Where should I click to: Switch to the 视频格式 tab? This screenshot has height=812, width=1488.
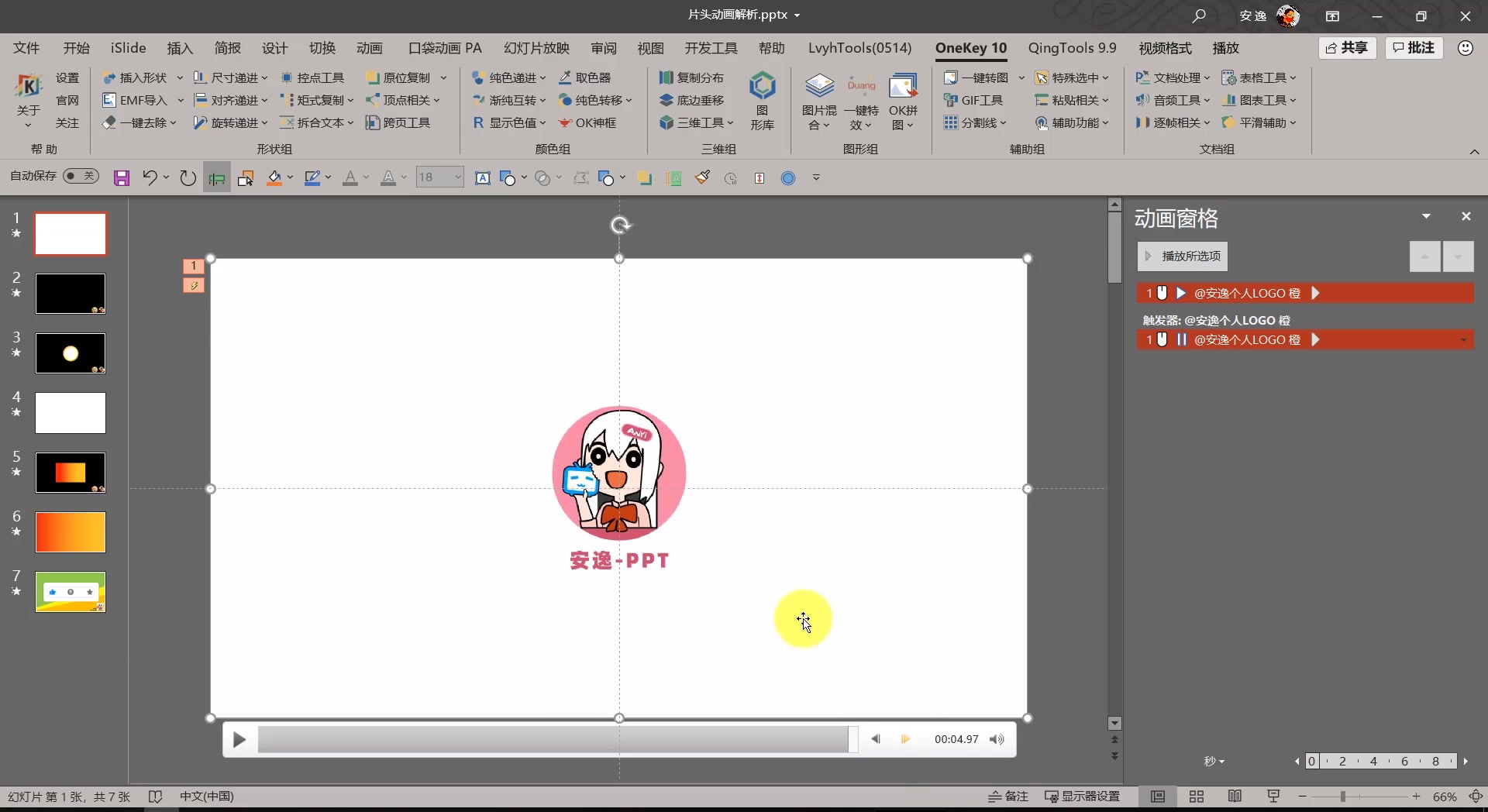pos(1165,48)
